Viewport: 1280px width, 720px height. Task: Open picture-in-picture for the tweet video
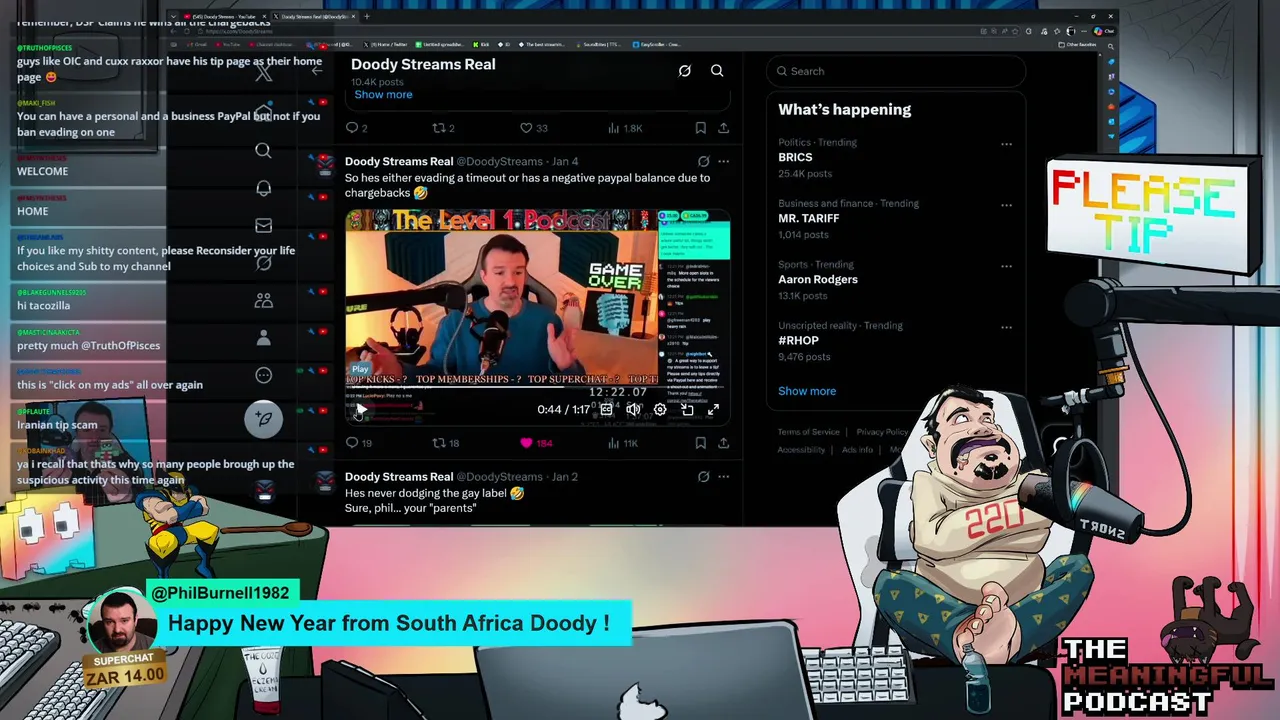[687, 410]
